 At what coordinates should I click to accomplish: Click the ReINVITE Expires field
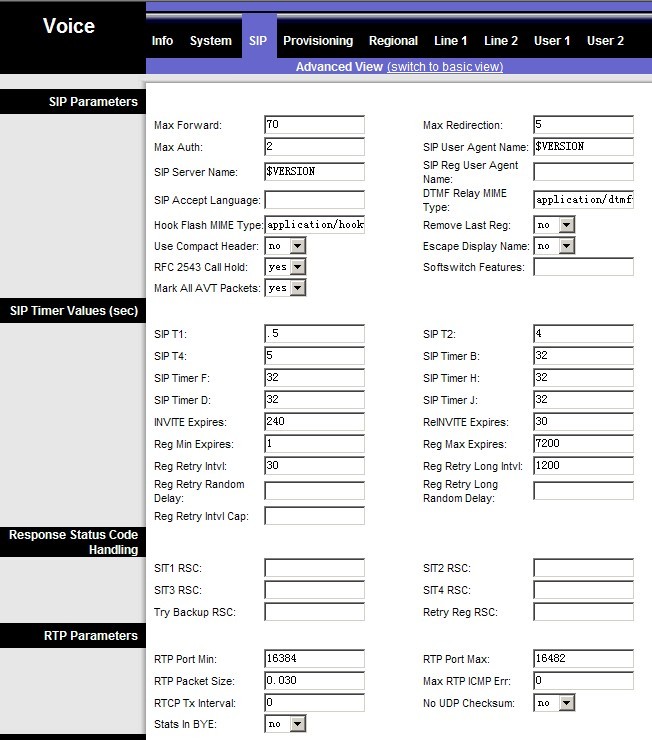[x=584, y=421]
